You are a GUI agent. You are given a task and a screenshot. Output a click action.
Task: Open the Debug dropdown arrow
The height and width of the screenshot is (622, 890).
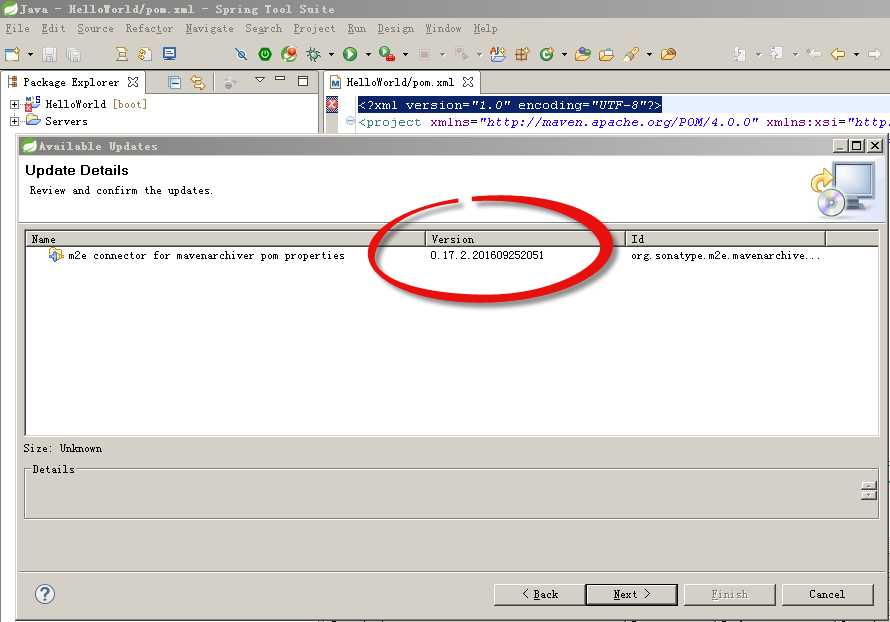click(331, 54)
